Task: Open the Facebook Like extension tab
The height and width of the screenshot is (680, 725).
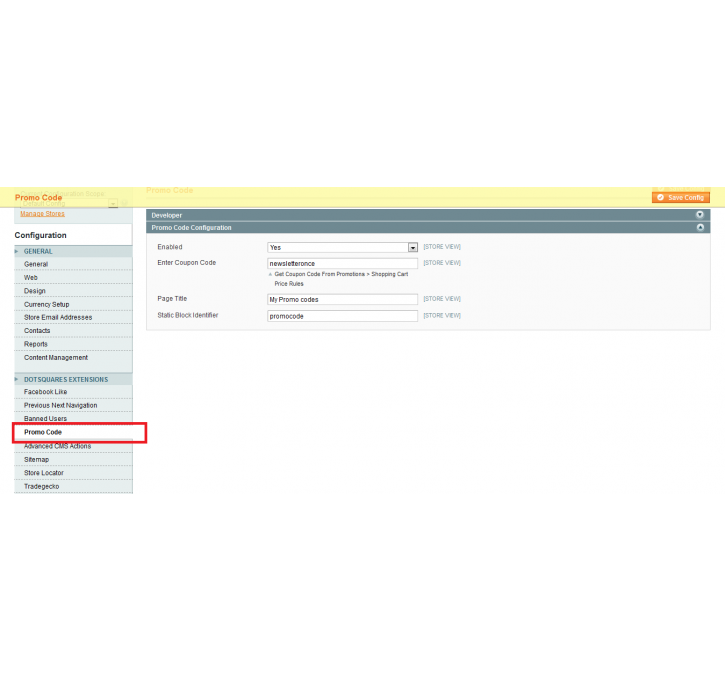Action: point(74,392)
